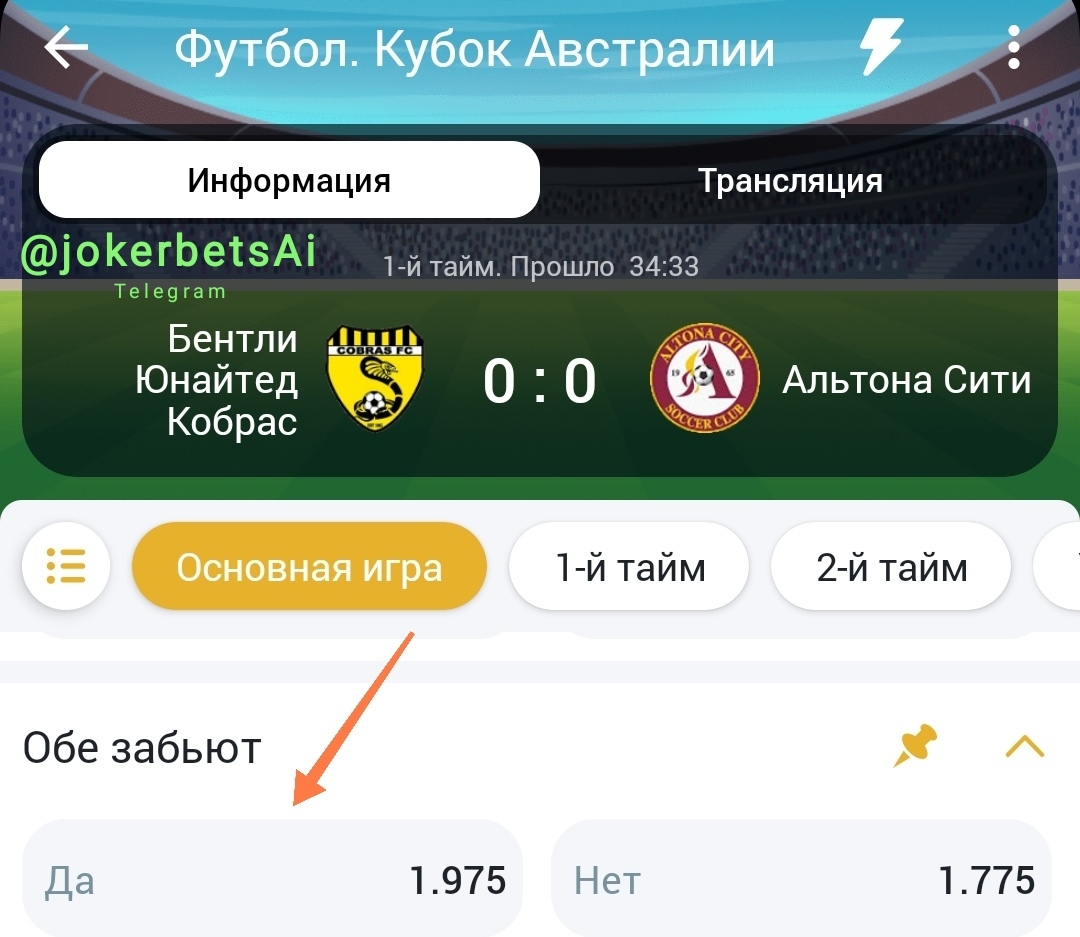Tap the lightning bolt quick-bet icon

(x=881, y=47)
